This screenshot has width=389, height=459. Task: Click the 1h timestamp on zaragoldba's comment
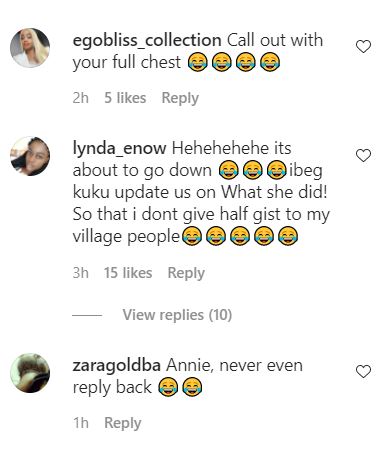point(81,423)
